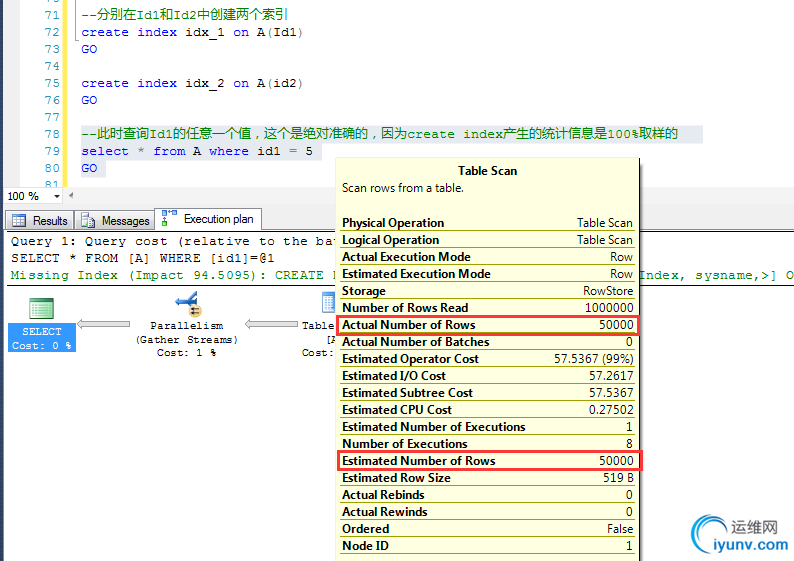Click the Parallelism Gather Streams operator icon
This screenshot has width=794, height=561.
coord(187,304)
